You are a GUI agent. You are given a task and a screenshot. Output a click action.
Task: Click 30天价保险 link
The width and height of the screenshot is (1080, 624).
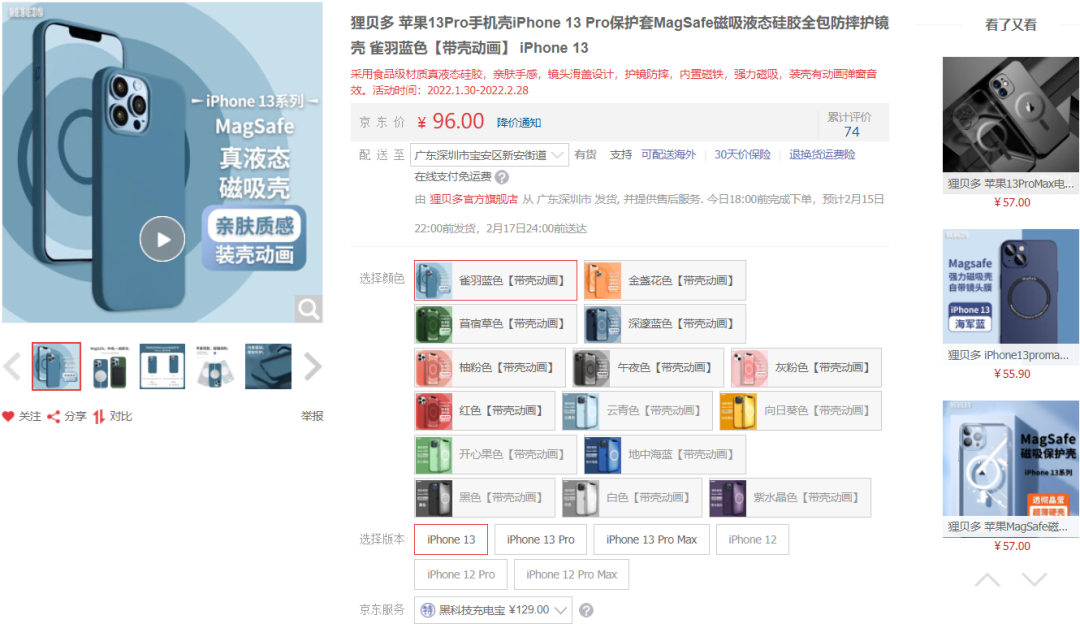[742, 154]
